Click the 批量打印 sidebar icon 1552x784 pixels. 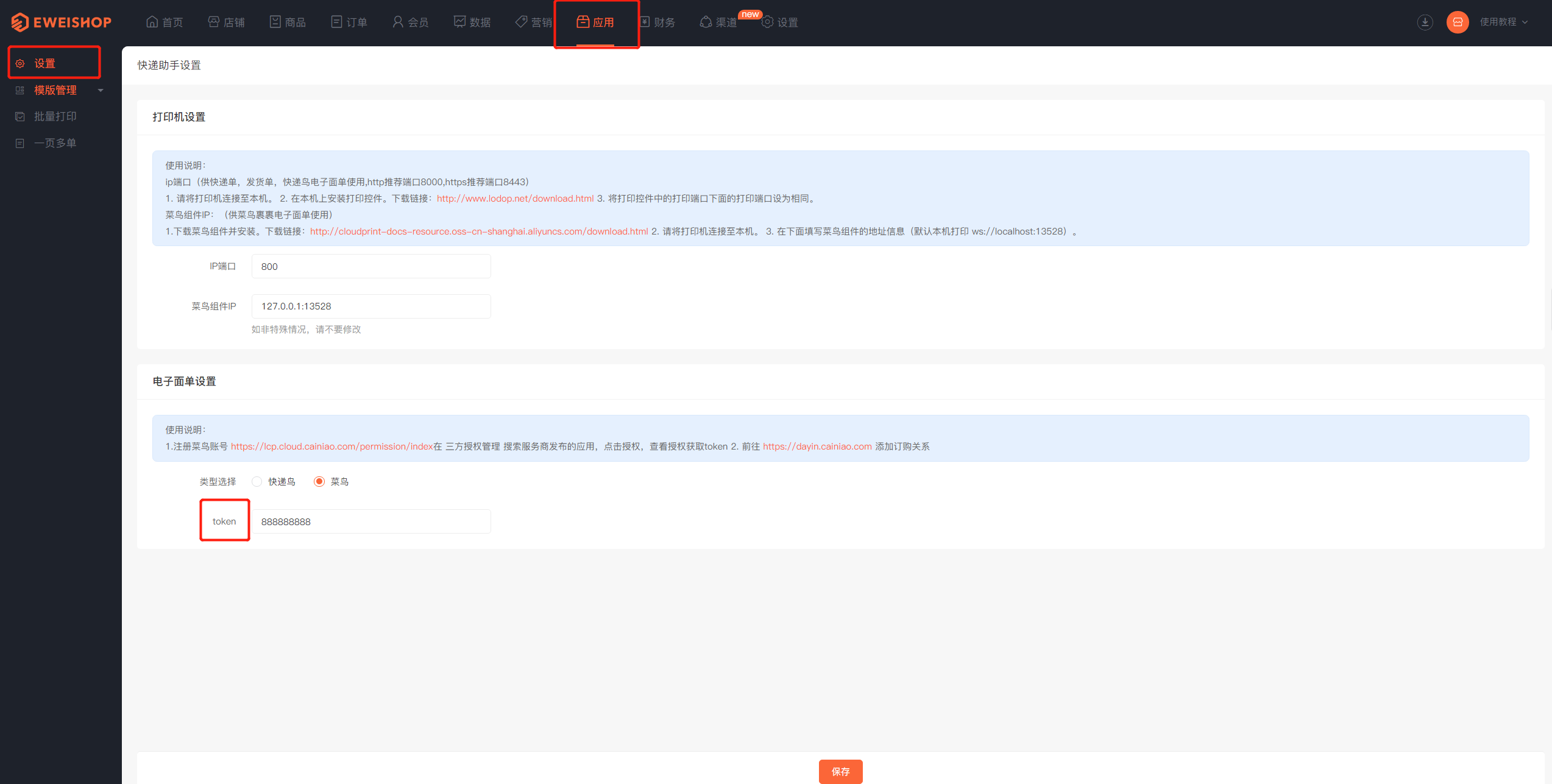tap(20, 116)
